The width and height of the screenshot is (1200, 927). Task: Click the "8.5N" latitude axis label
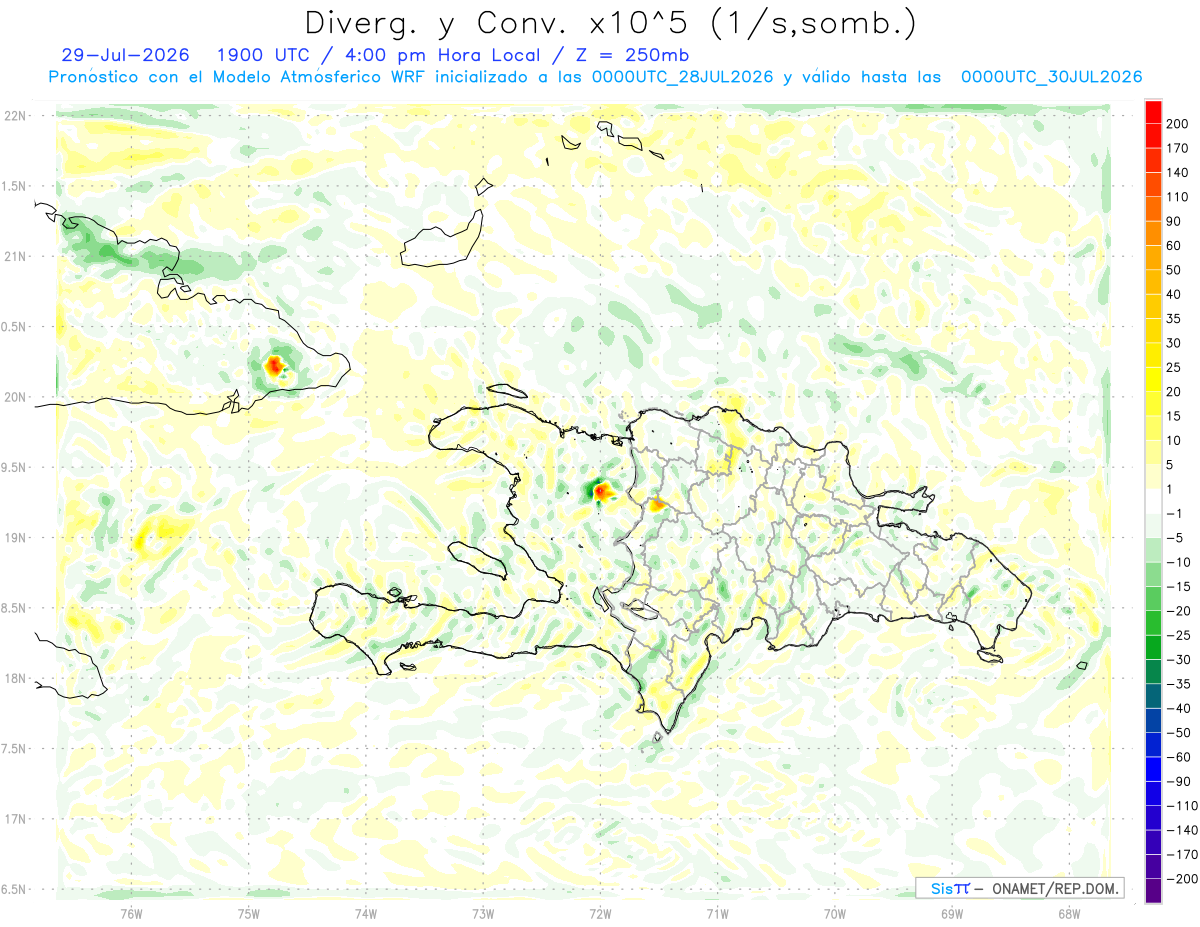click(x=15, y=608)
